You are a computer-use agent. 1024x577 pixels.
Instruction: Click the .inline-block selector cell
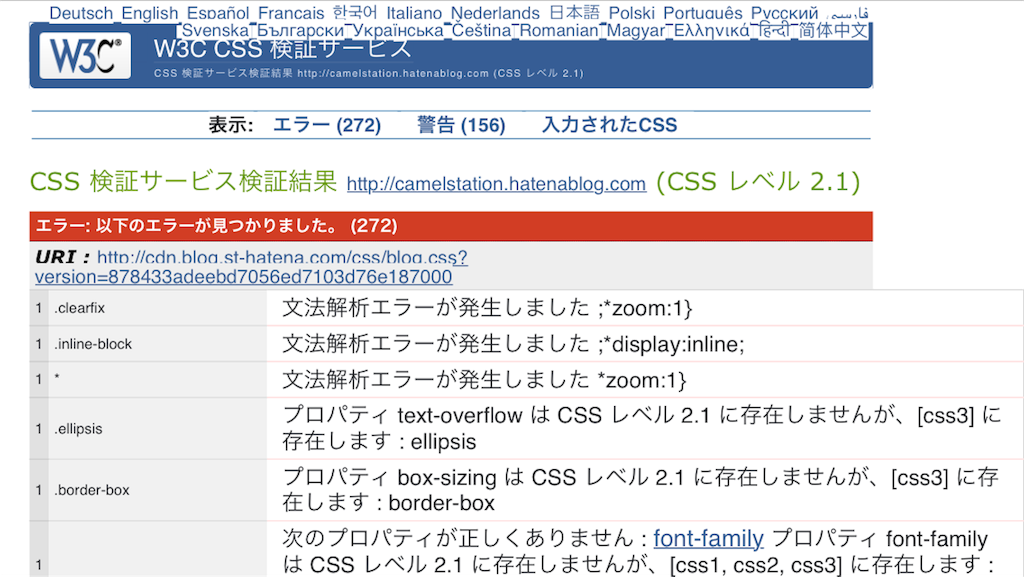(x=157, y=344)
